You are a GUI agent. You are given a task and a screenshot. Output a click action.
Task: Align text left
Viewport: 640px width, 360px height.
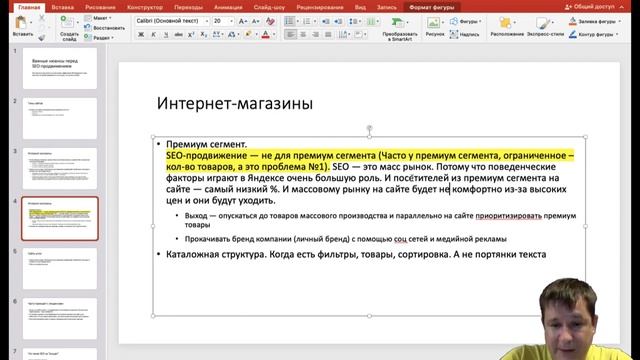(x=290, y=35)
